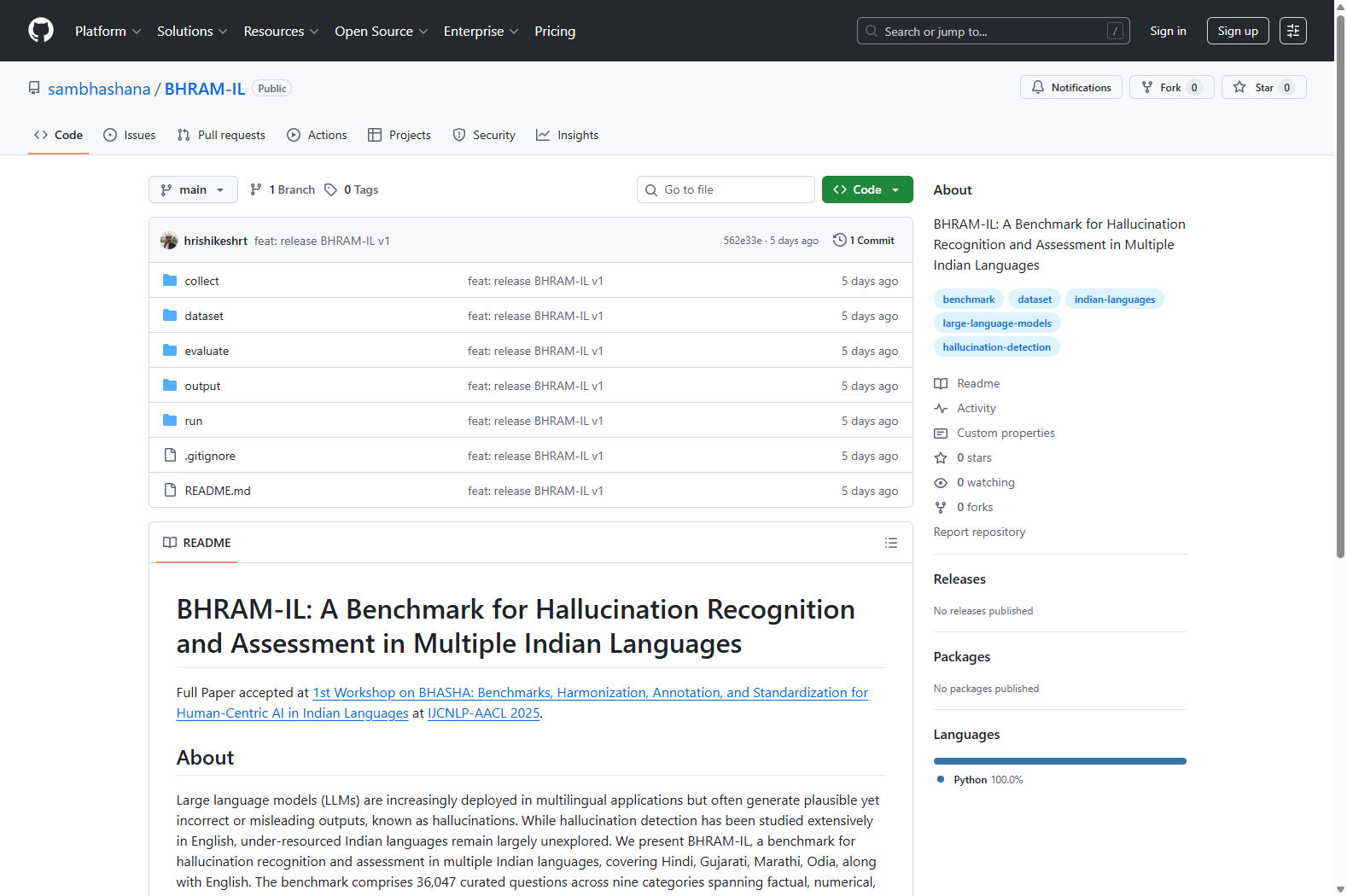Switch to the Security tab
Image resolution: width=1347 pixels, height=896 pixels.
point(484,135)
